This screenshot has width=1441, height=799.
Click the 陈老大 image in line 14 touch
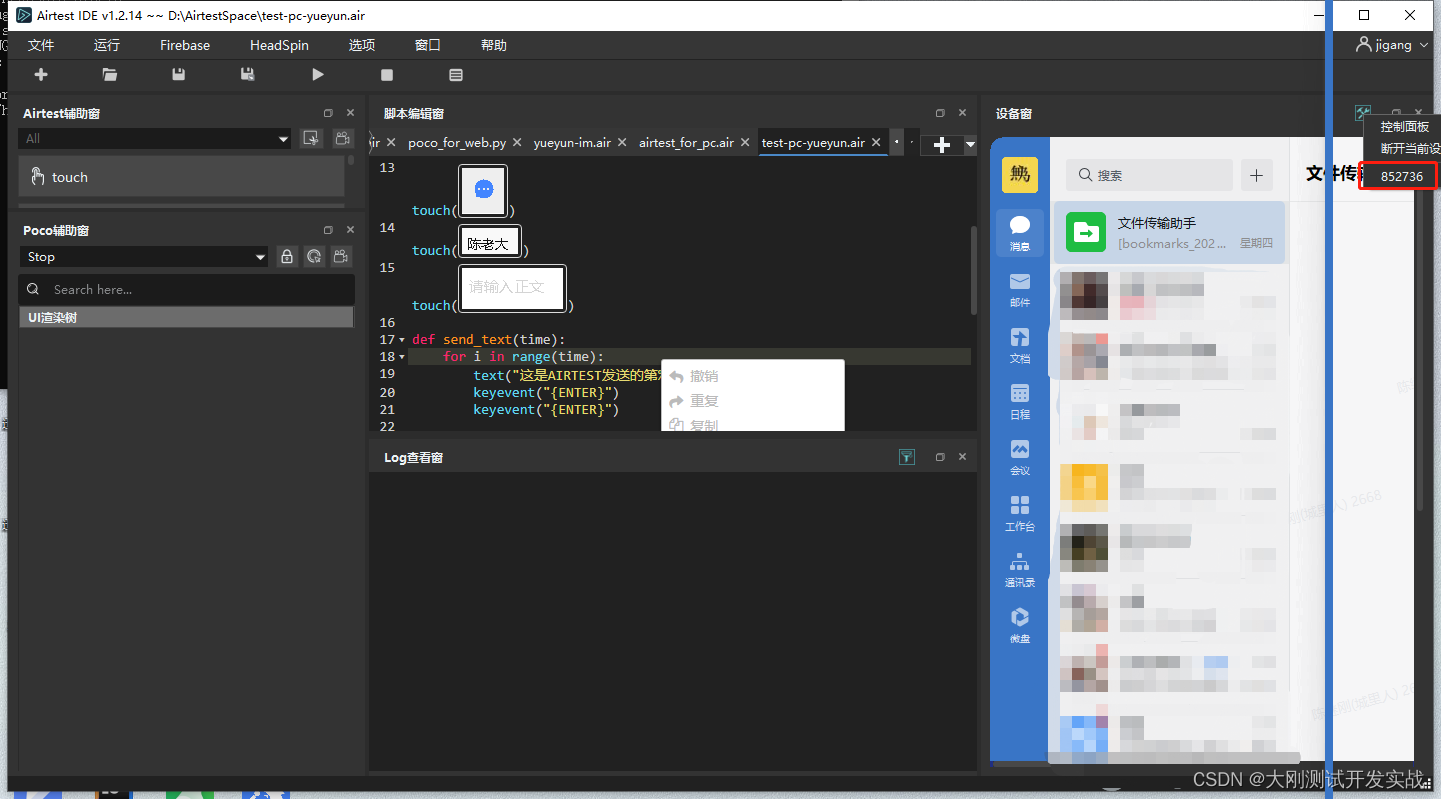(x=489, y=242)
